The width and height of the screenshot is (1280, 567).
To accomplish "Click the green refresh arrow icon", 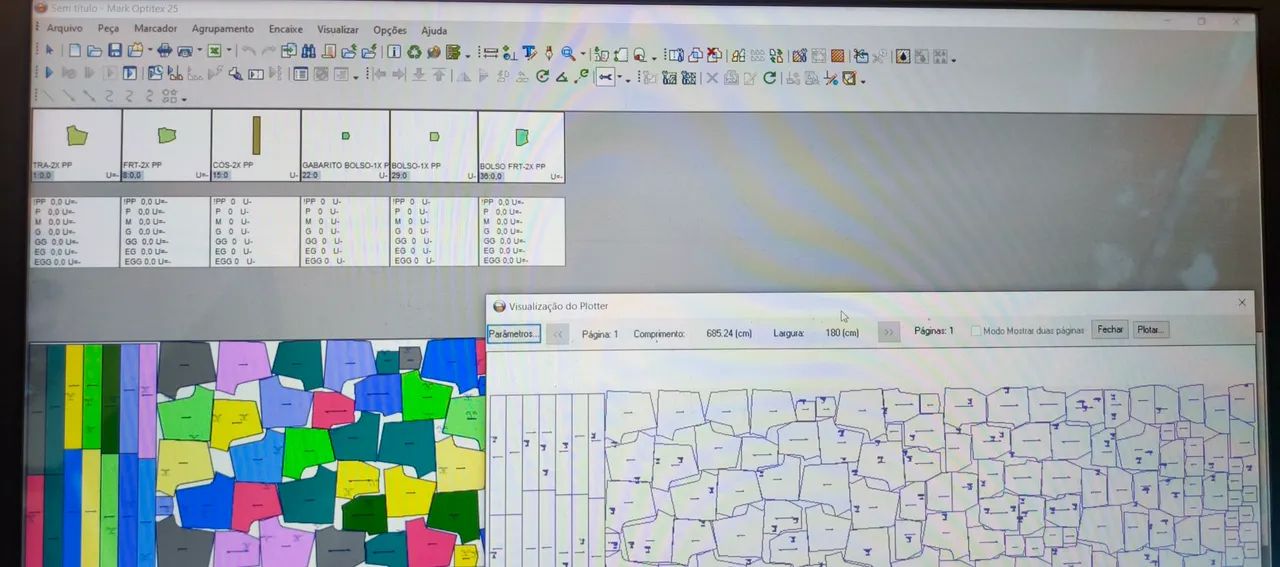I will (769, 77).
